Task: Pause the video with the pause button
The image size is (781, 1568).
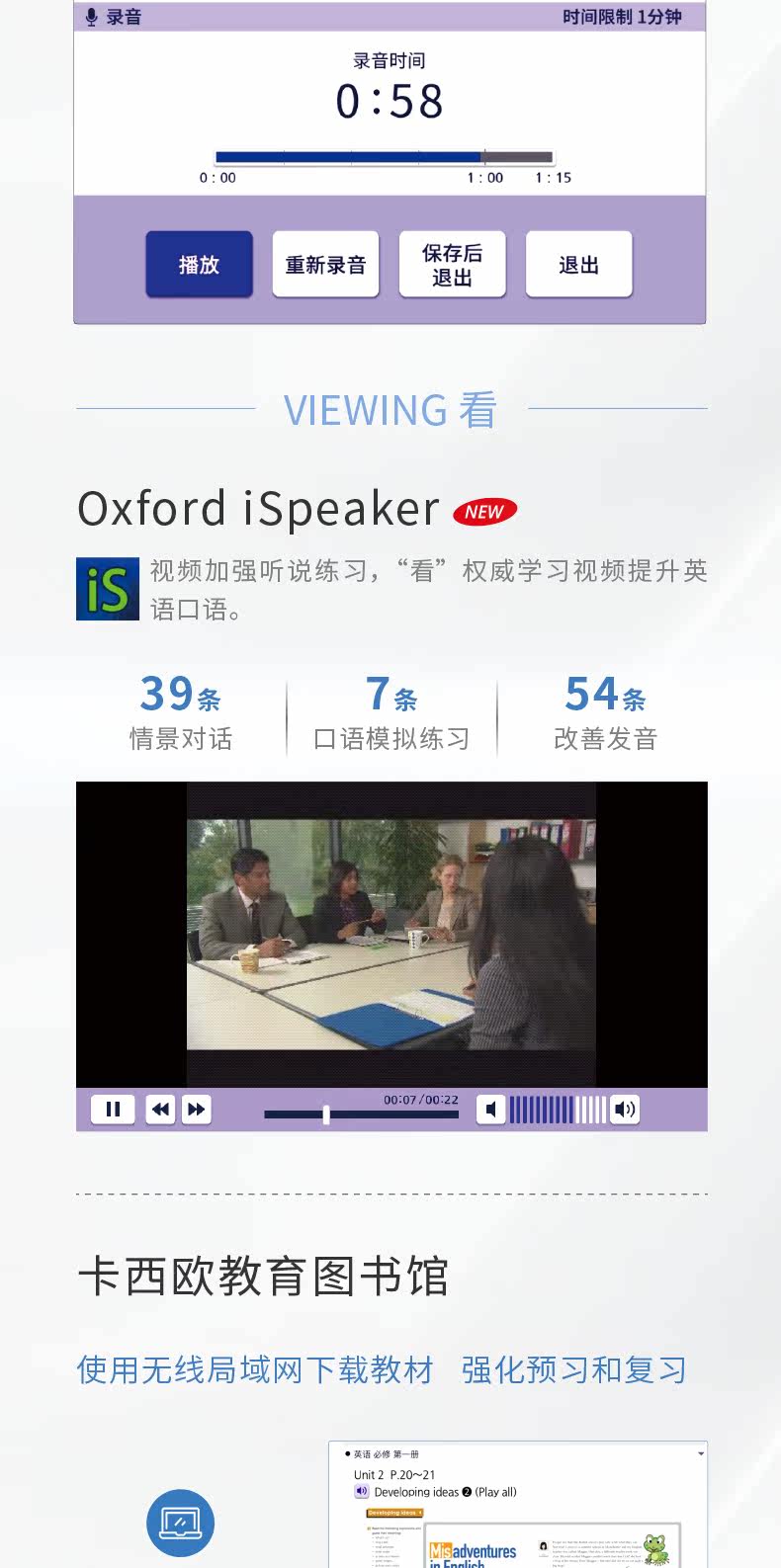Action: coord(113,1110)
